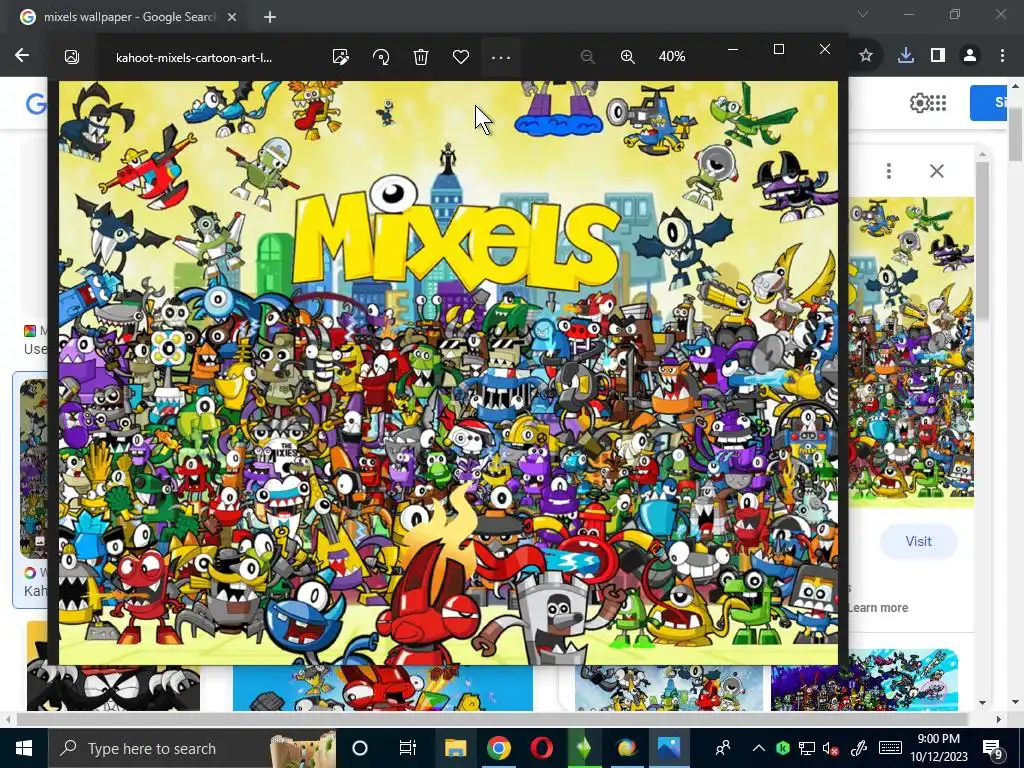Click the Mixels preview image in side panel
The image size is (1024, 768).
[x=911, y=353]
